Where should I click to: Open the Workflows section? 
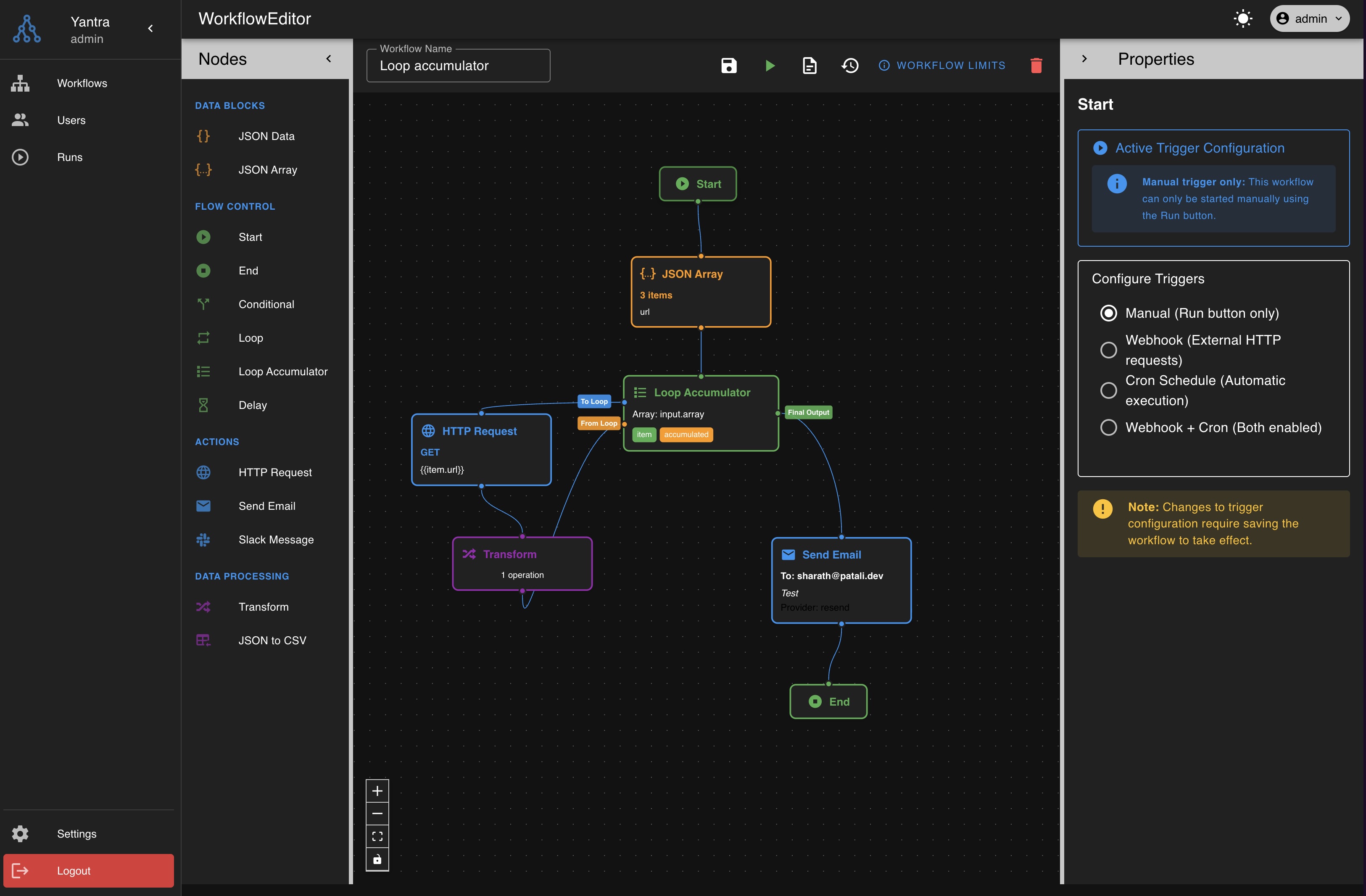(x=82, y=83)
